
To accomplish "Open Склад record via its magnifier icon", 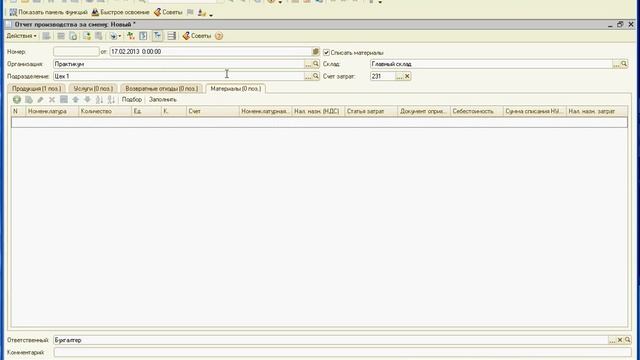I will (x=624, y=64).
